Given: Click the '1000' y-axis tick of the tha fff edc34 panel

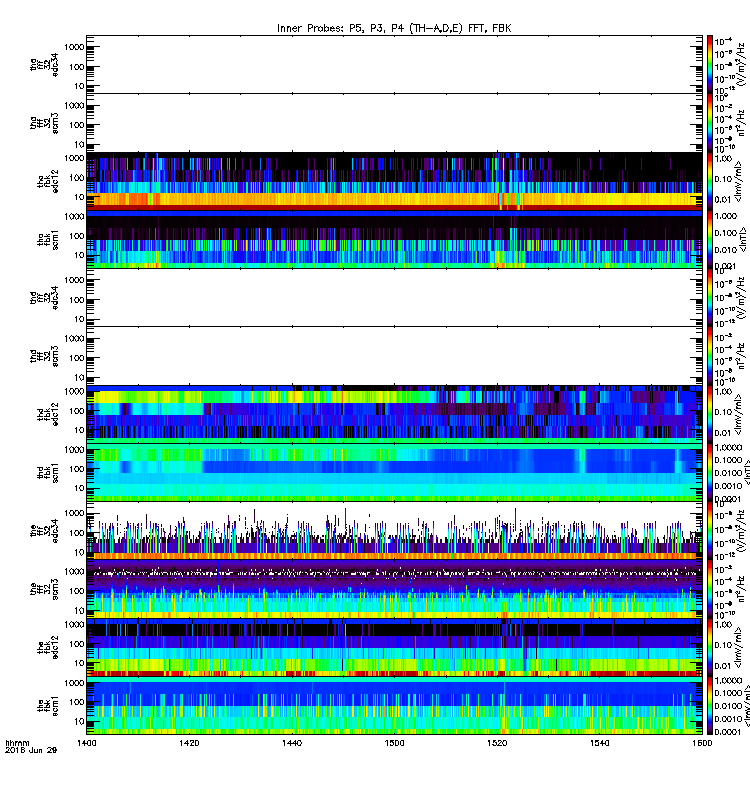Looking at the screenshot, I should (74, 47).
